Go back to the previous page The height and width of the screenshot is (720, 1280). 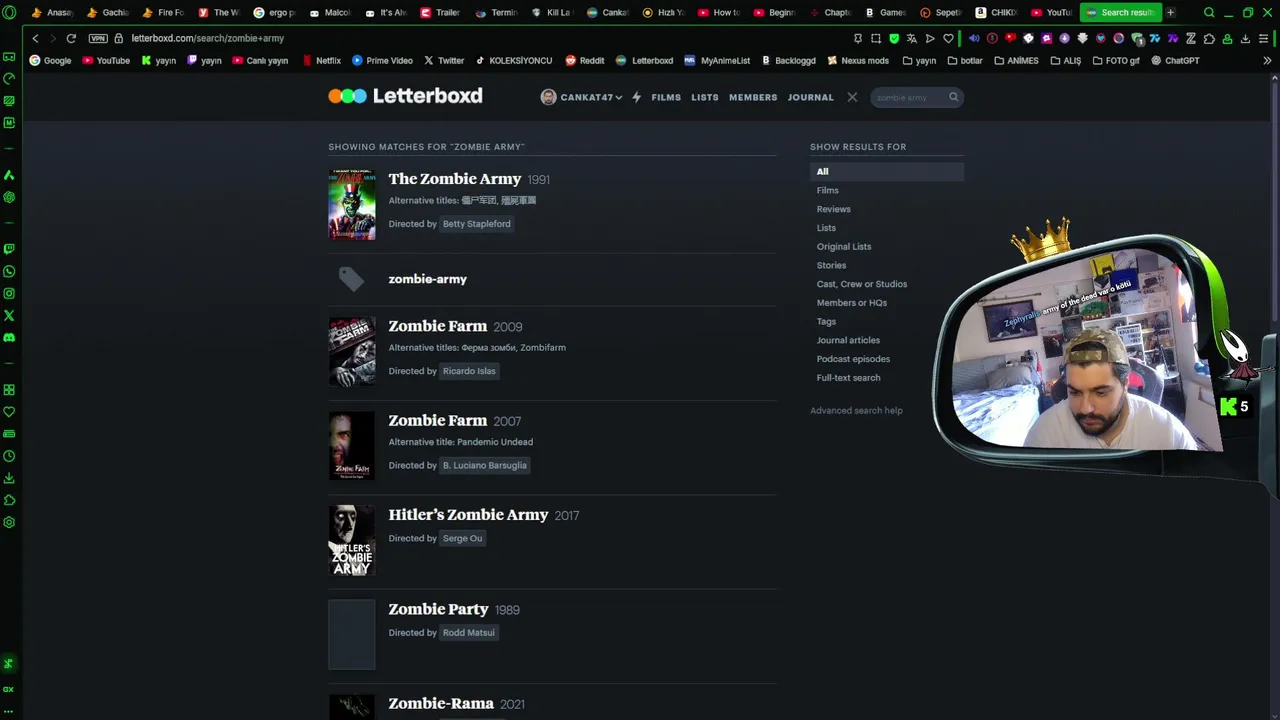click(x=35, y=38)
